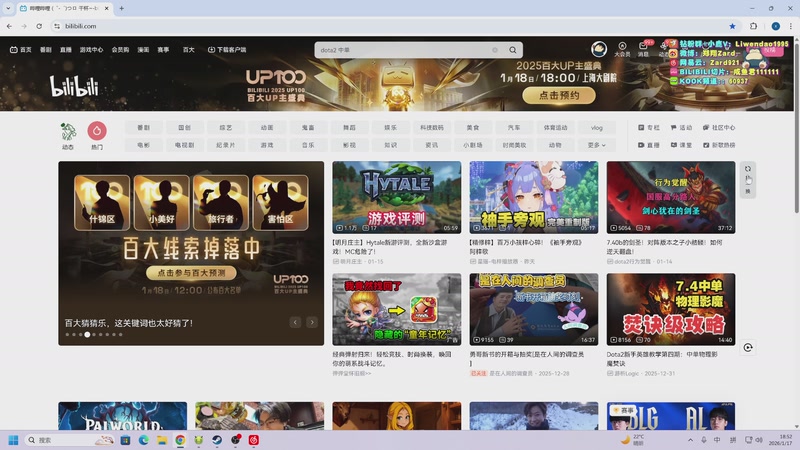Select the 直播 item in top navigation
This screenshot has height=450, width=800.
click(66, 49)
